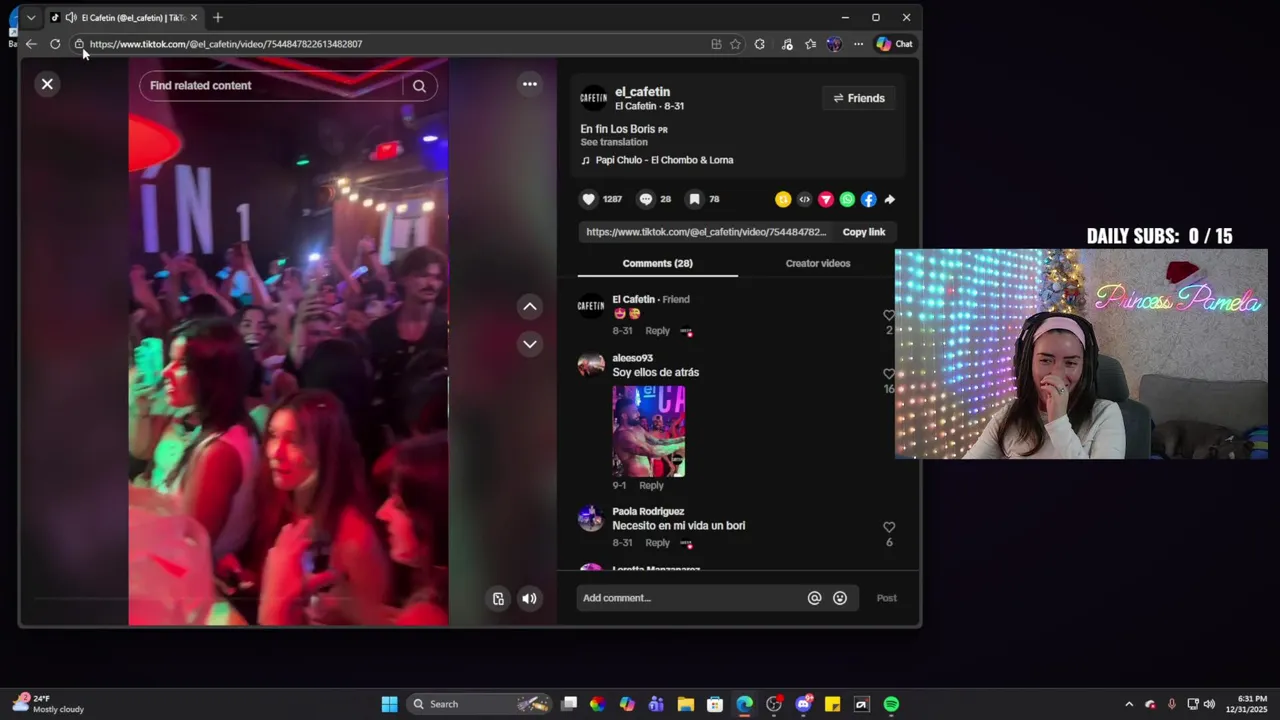Open aleeso93's comment image
Viewport: 1280px width, 720px height.
649,432
